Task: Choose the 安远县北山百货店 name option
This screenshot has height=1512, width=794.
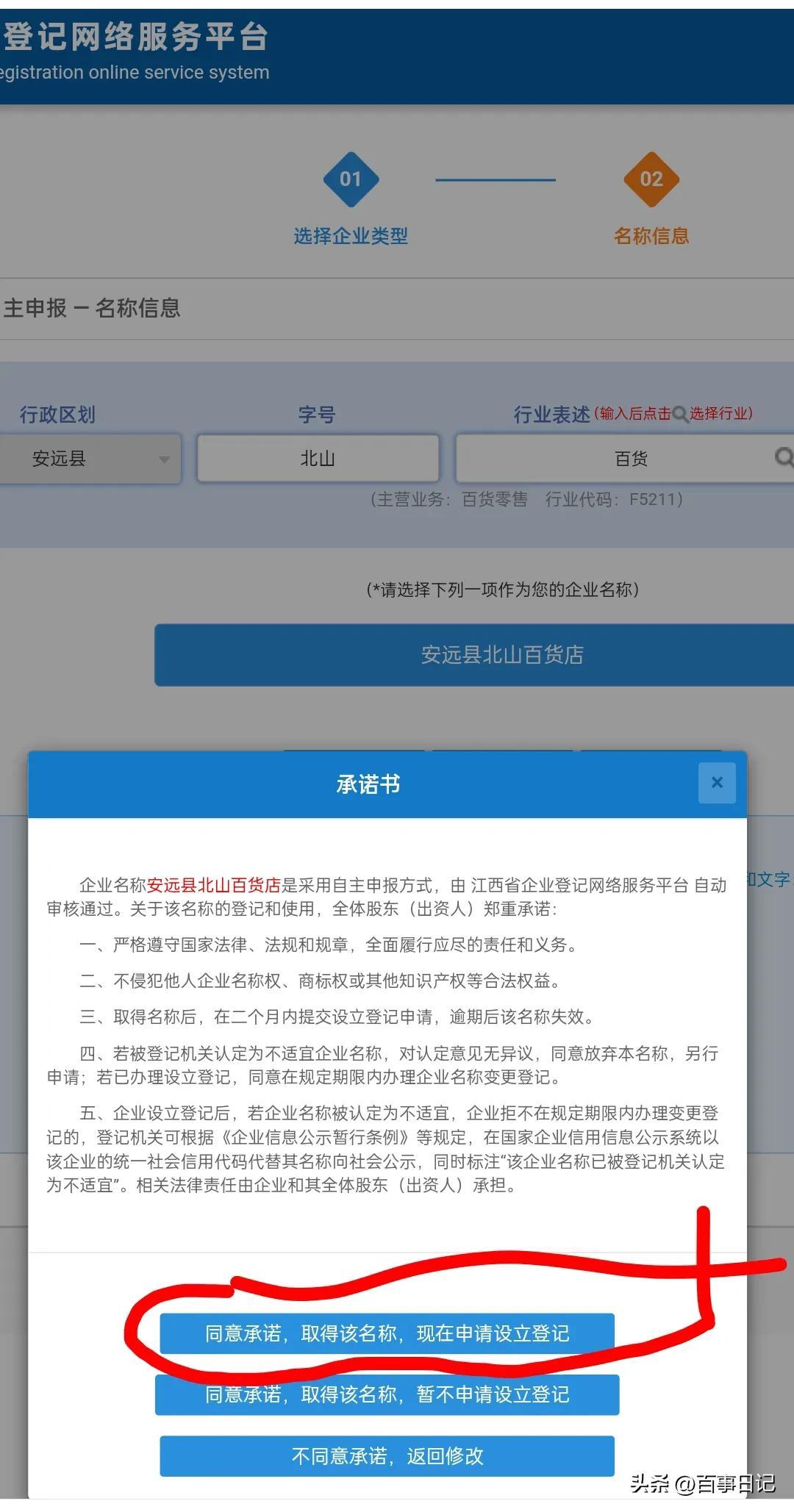Action: click(502, 655)
